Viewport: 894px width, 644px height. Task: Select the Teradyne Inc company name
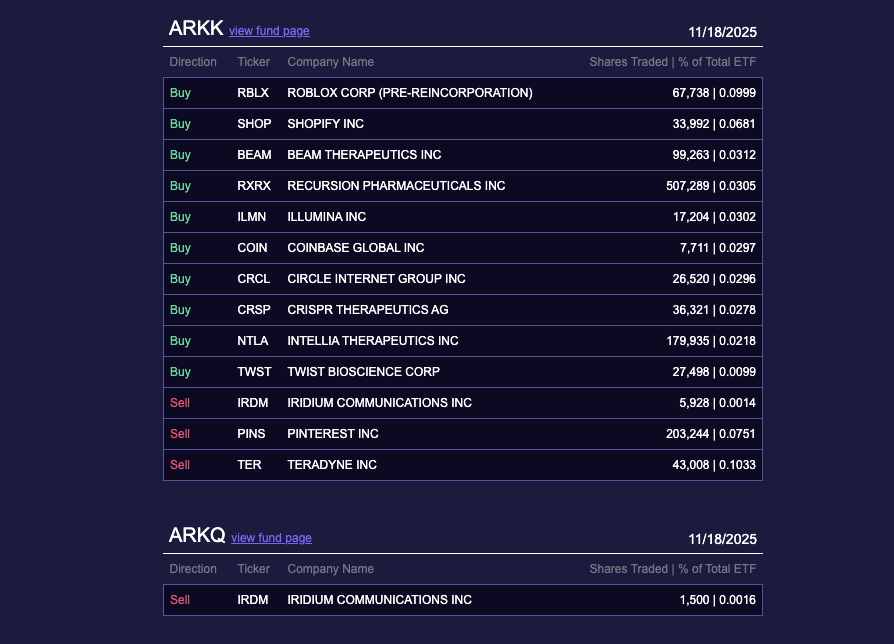point(331,465)
